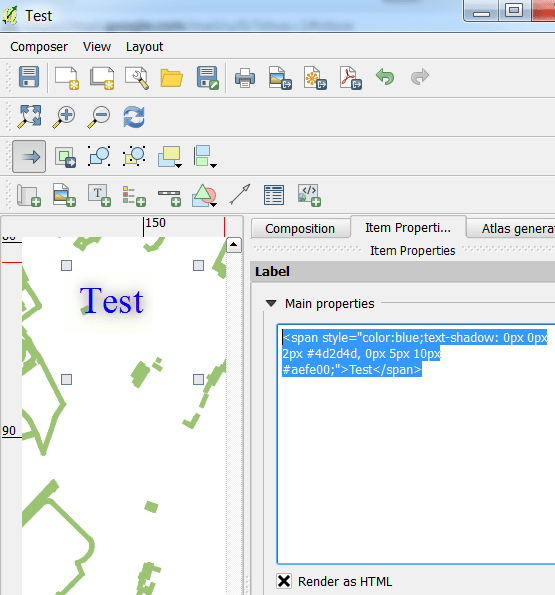
Task: Zoom to full extent
Action: coord(30,116)
